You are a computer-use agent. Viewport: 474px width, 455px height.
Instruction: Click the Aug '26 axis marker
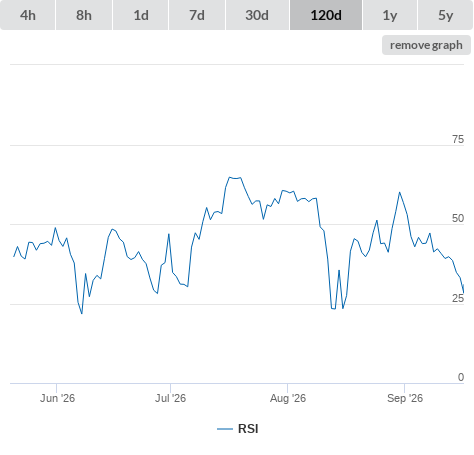[x=288, y=398]
